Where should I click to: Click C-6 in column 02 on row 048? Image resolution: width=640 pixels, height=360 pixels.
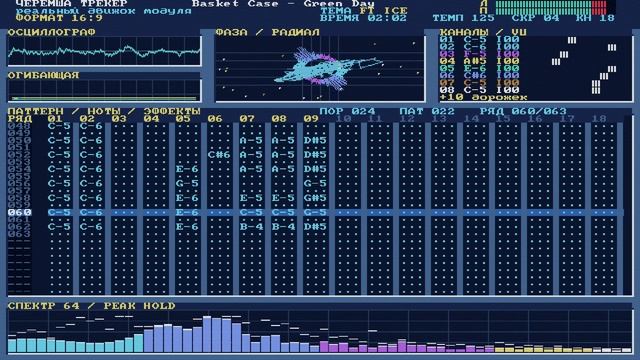click(91, 126)
